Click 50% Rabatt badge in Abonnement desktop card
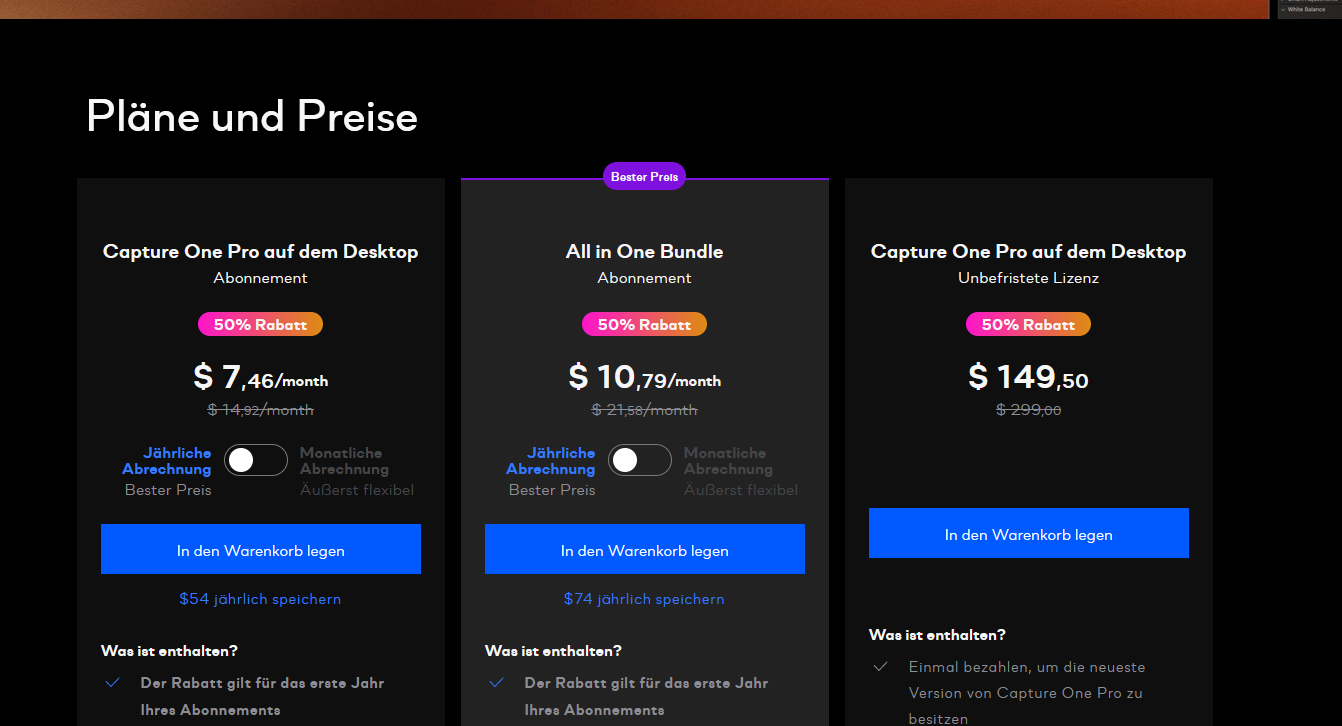This screenshot has height=726, width=1342. click(x=260, y=324)
